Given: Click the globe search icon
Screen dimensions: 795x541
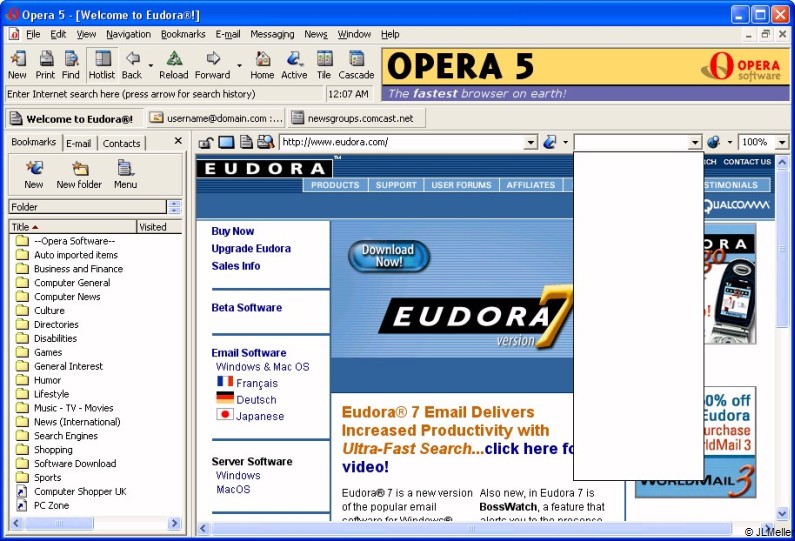Looking at the screenshot, I should point(713,142).
